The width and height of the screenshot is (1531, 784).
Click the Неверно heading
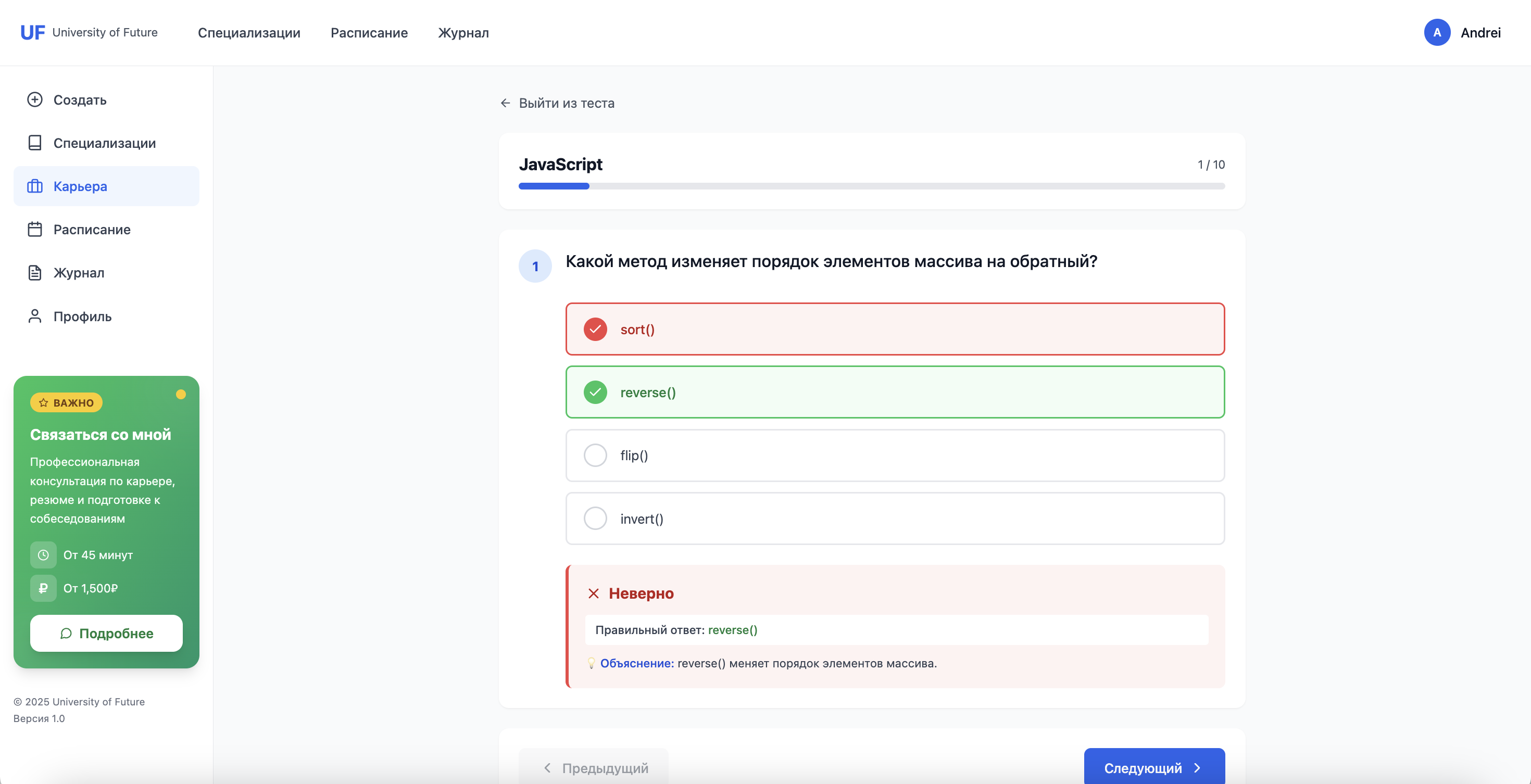(641, 593)
